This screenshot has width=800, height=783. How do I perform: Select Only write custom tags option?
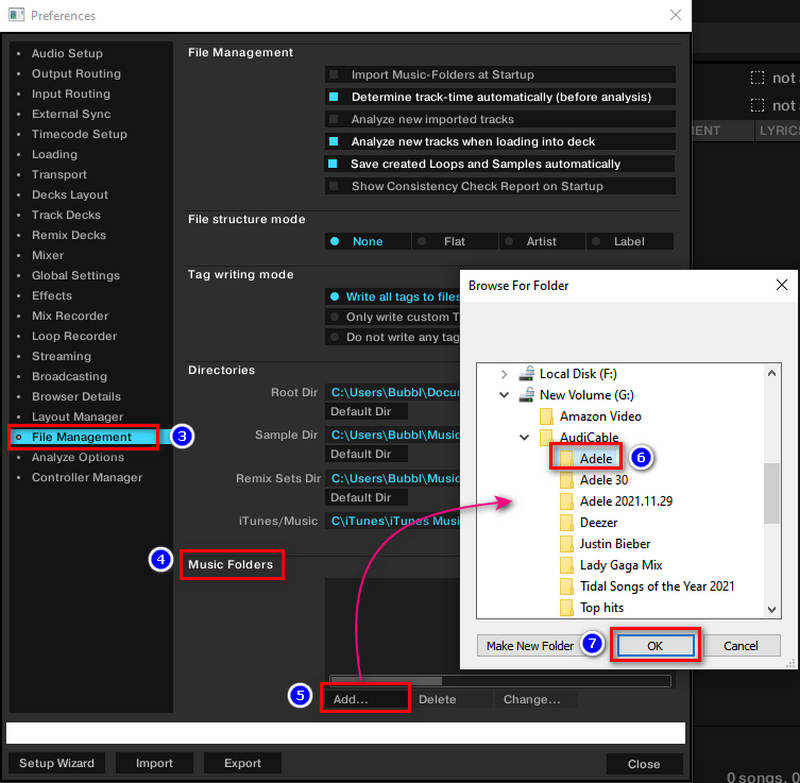pos(392,317)
